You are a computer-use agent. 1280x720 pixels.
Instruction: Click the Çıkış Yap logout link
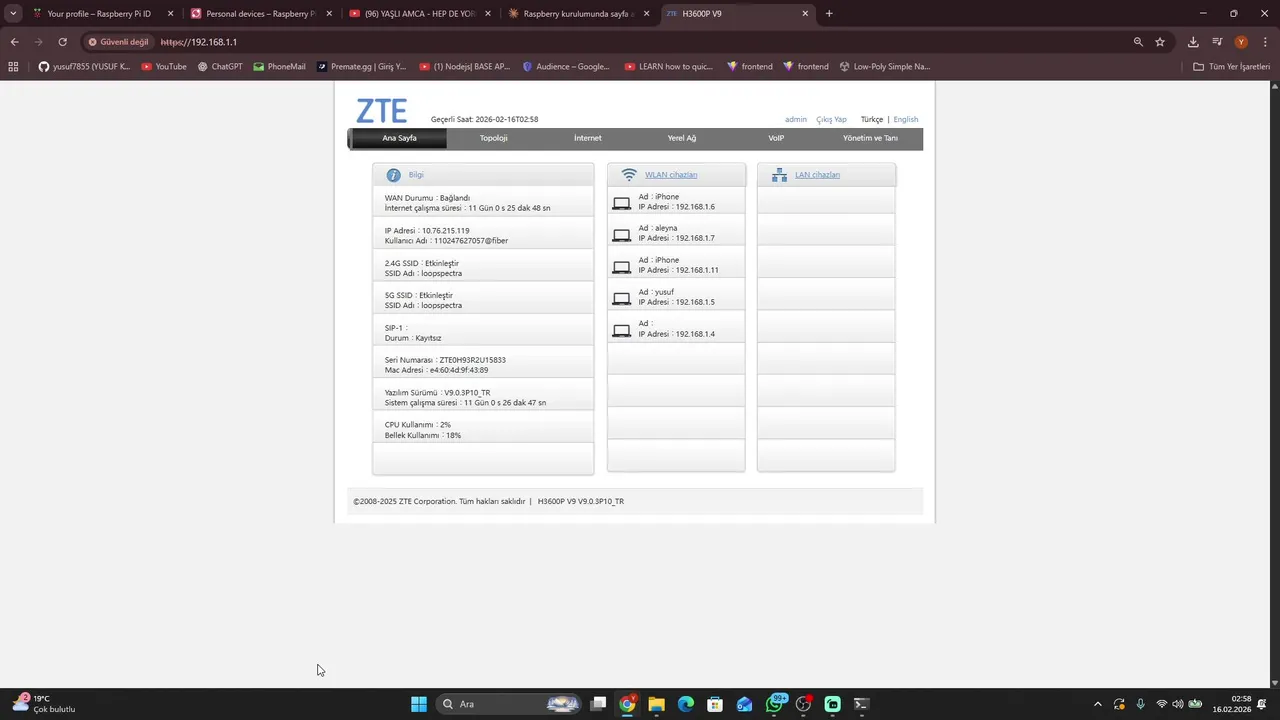831,119
